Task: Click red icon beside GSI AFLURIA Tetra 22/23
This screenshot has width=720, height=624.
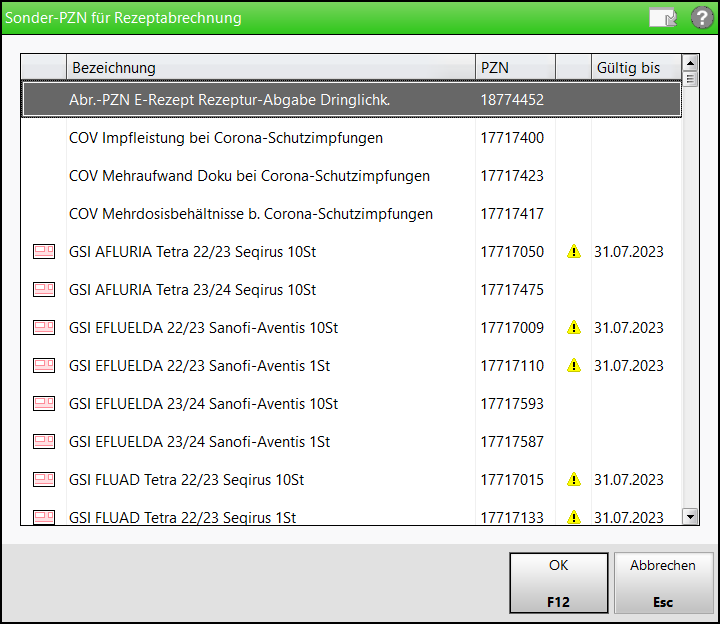Action: click(44, 252)
